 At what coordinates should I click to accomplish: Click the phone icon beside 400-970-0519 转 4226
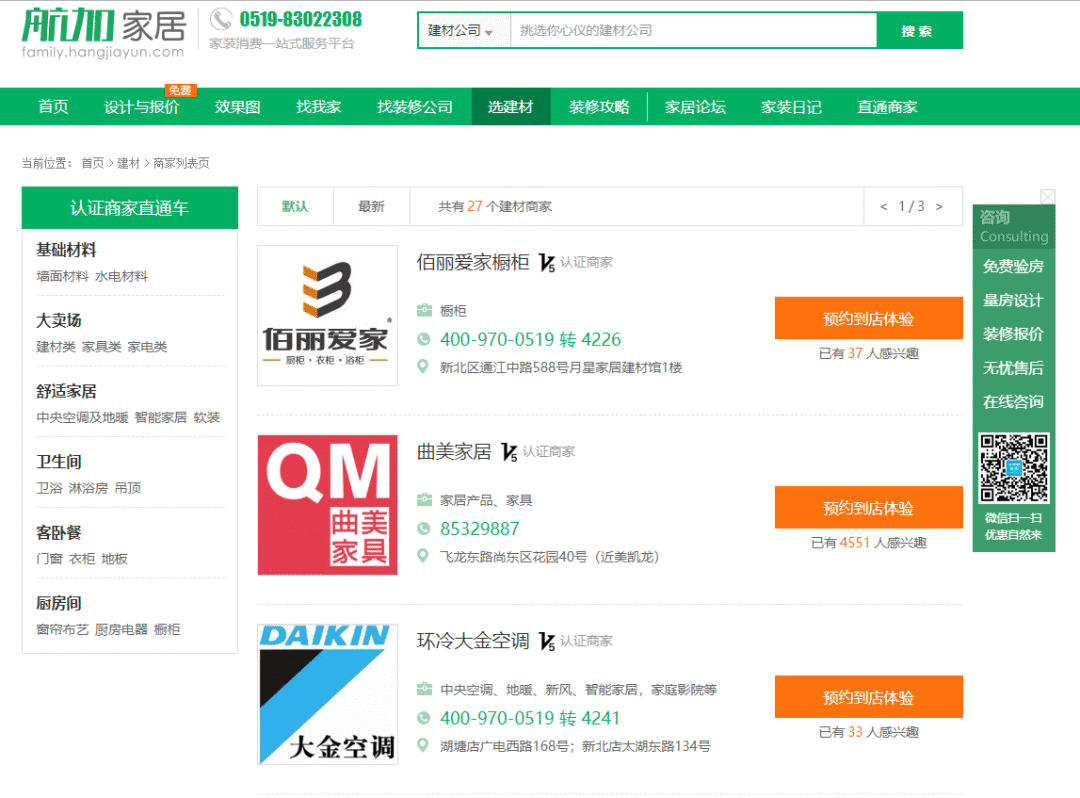(424, 339)
